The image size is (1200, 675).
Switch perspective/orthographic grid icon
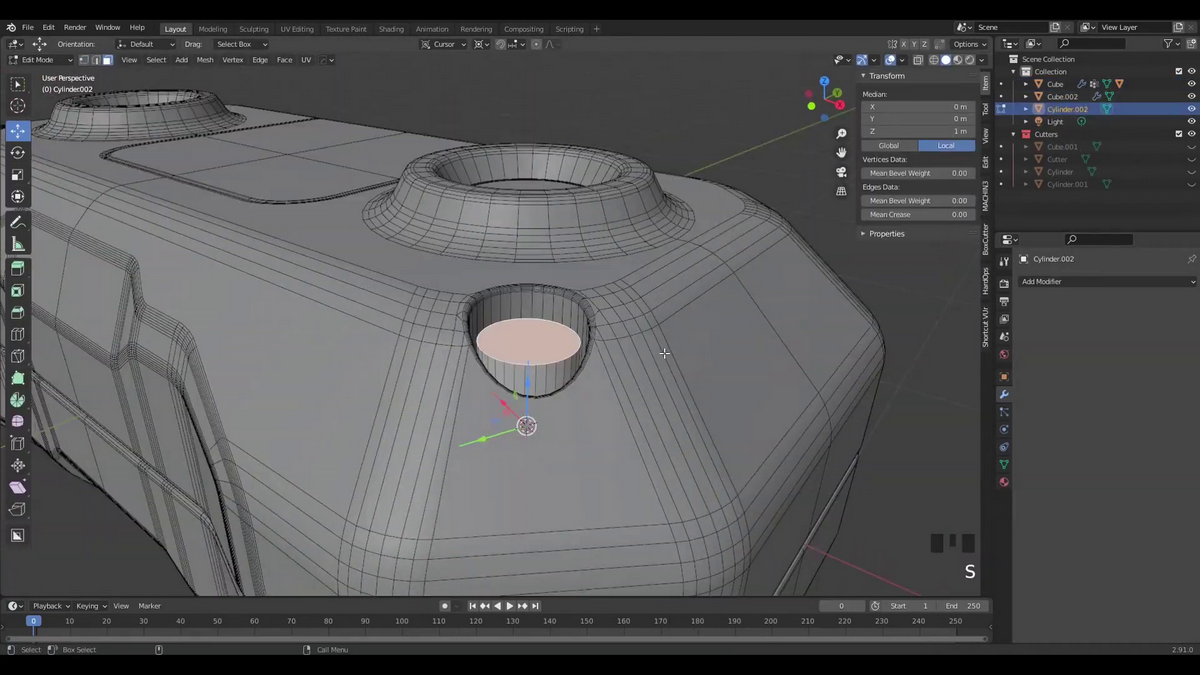coord(841,191)
